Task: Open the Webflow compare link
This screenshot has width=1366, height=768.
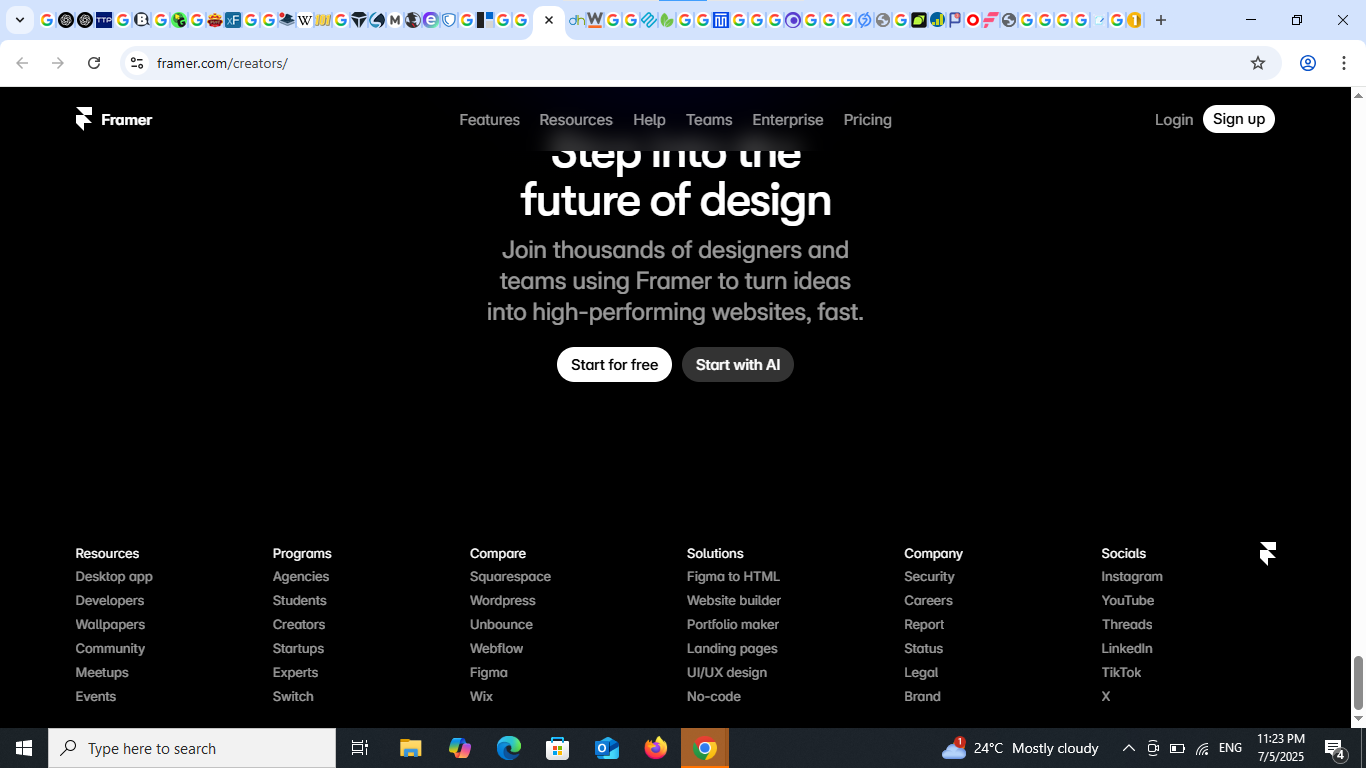Action: tap(497, 649)
